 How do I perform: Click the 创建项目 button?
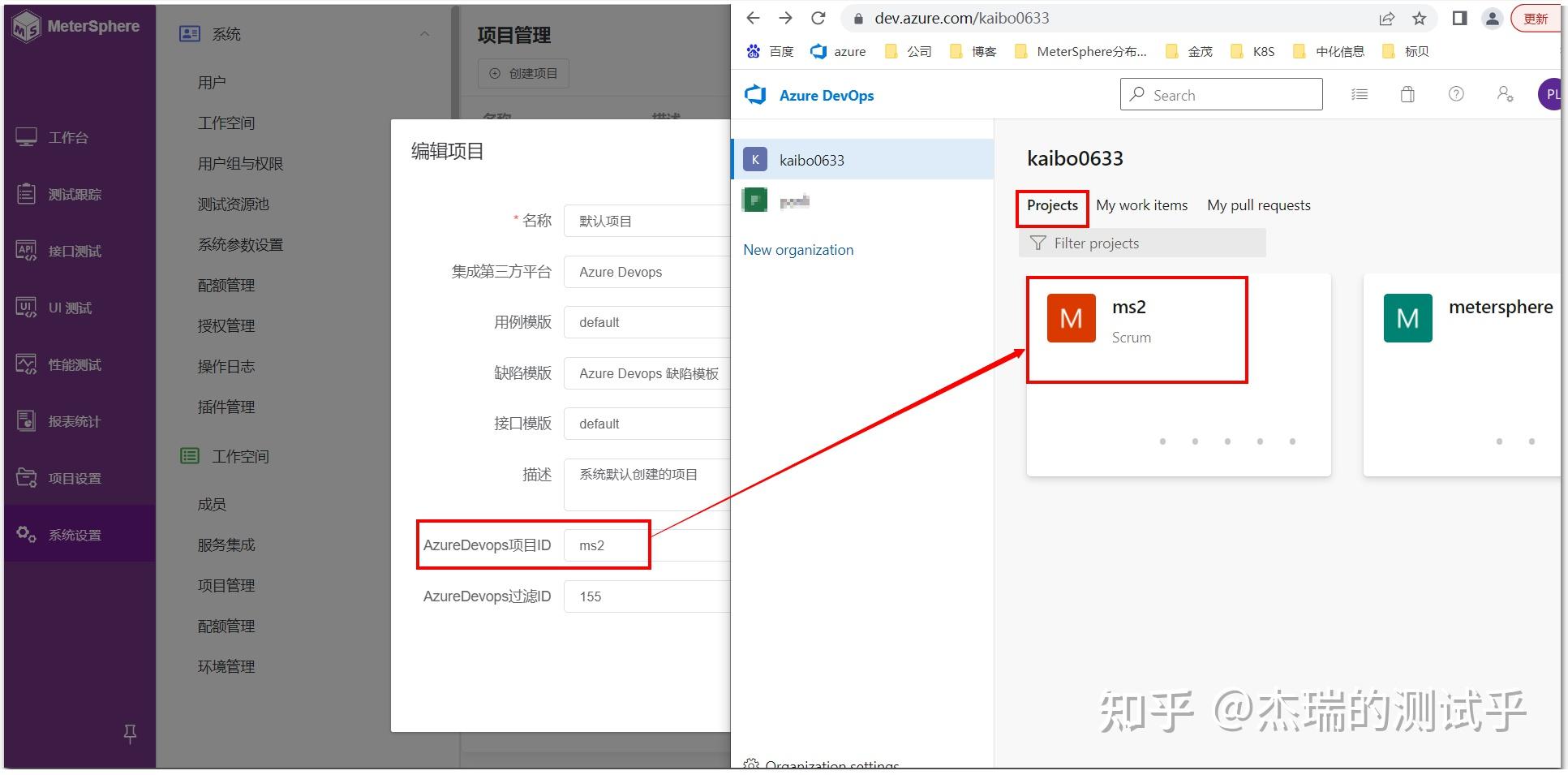(523, 73)
